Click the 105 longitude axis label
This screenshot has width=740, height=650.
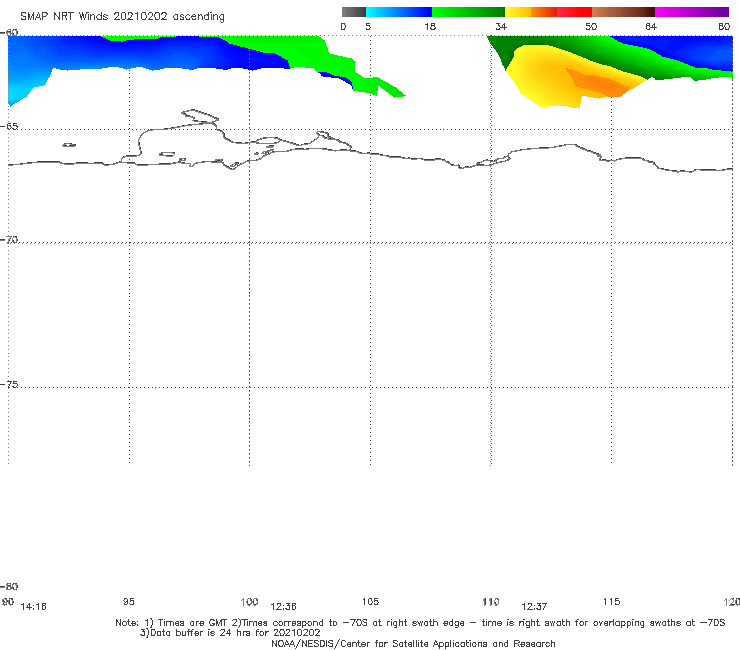click(x=370, y=601)
